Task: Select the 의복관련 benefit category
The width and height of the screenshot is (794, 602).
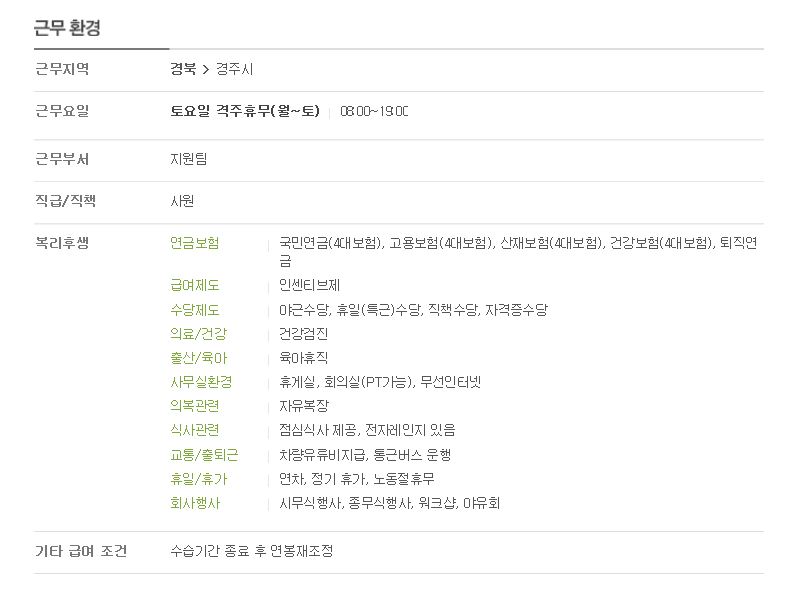Action: (x=194, y=406)
